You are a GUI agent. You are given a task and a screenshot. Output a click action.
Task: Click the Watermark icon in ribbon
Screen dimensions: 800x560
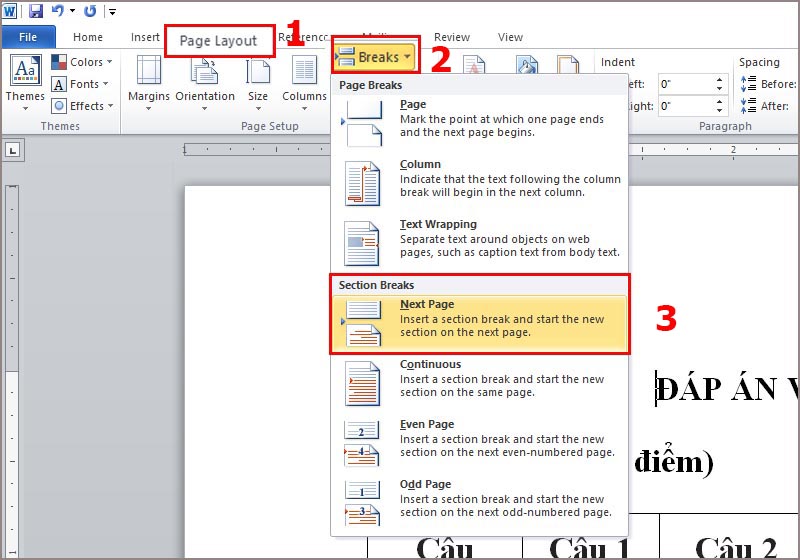pos(474,64)
